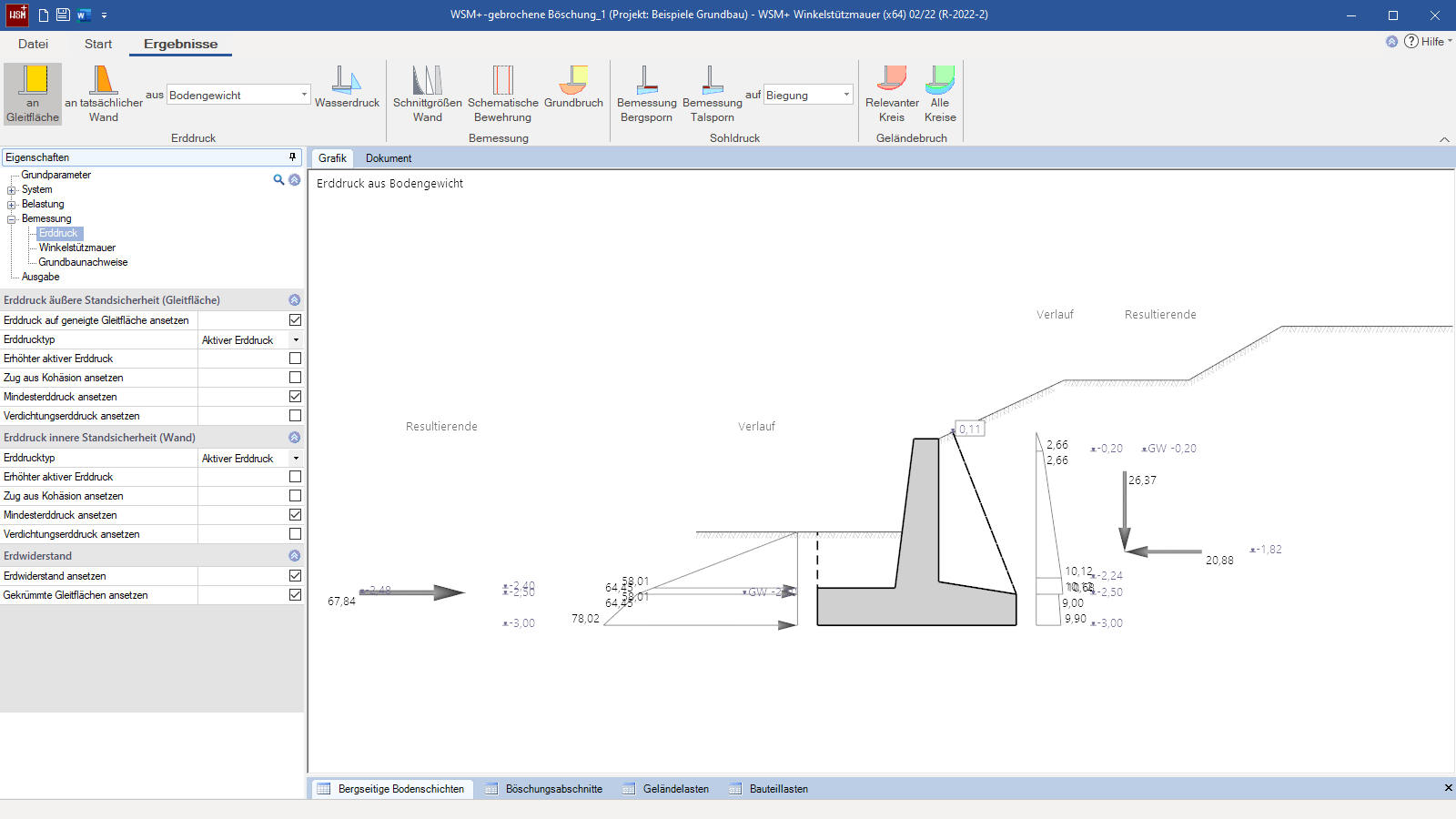1456x819 pixels.
Task: Toggle Erhöhter aktiver Erddruck under Gleitfläche
Action: pos(295,359)
